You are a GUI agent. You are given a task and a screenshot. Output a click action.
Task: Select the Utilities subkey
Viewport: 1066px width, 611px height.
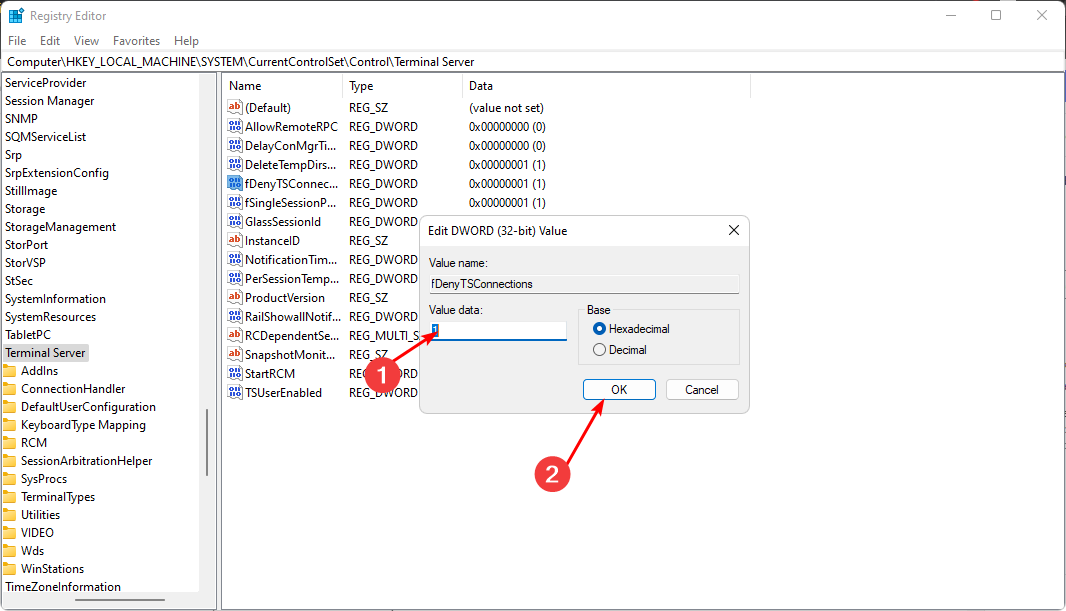pos(40,514)
